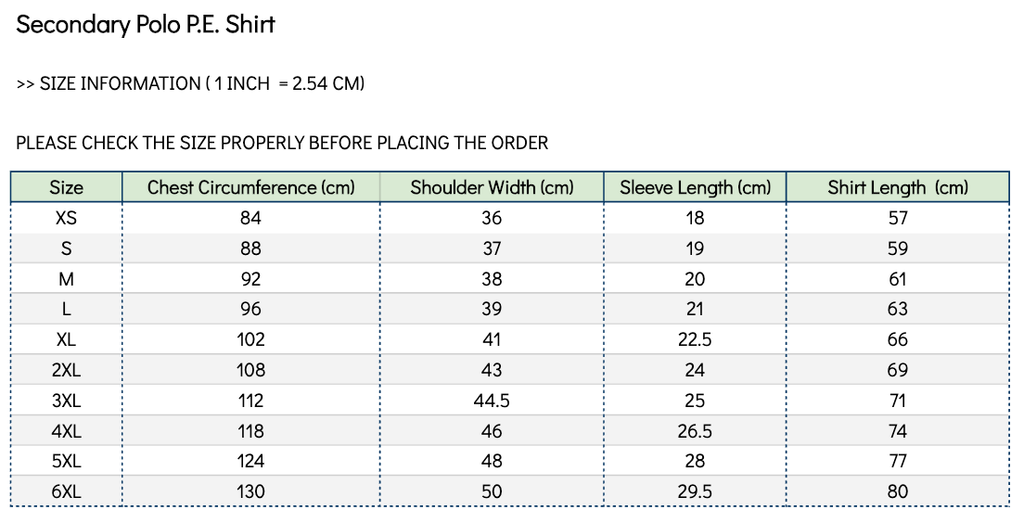The image size is (1024, 521).
Task: Click the Shirt Length (cm) header
Action: click(x=897, y=188)
